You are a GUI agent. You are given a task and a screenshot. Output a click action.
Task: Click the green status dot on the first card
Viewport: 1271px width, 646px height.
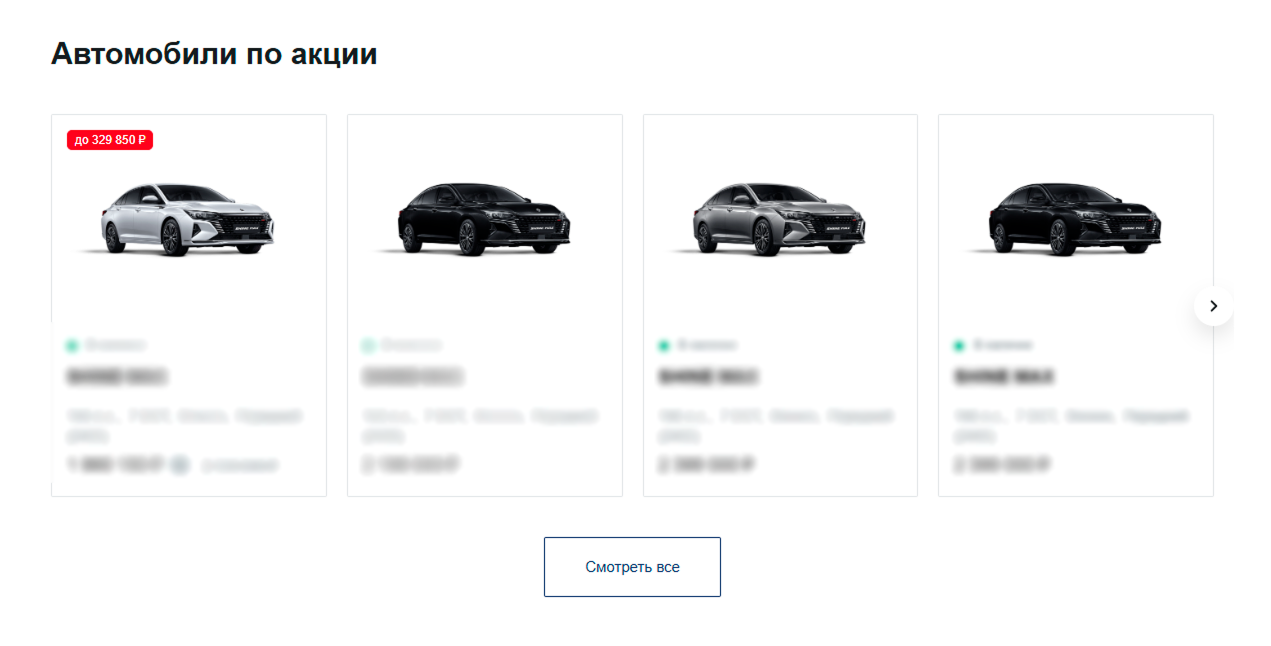(72, 346)
